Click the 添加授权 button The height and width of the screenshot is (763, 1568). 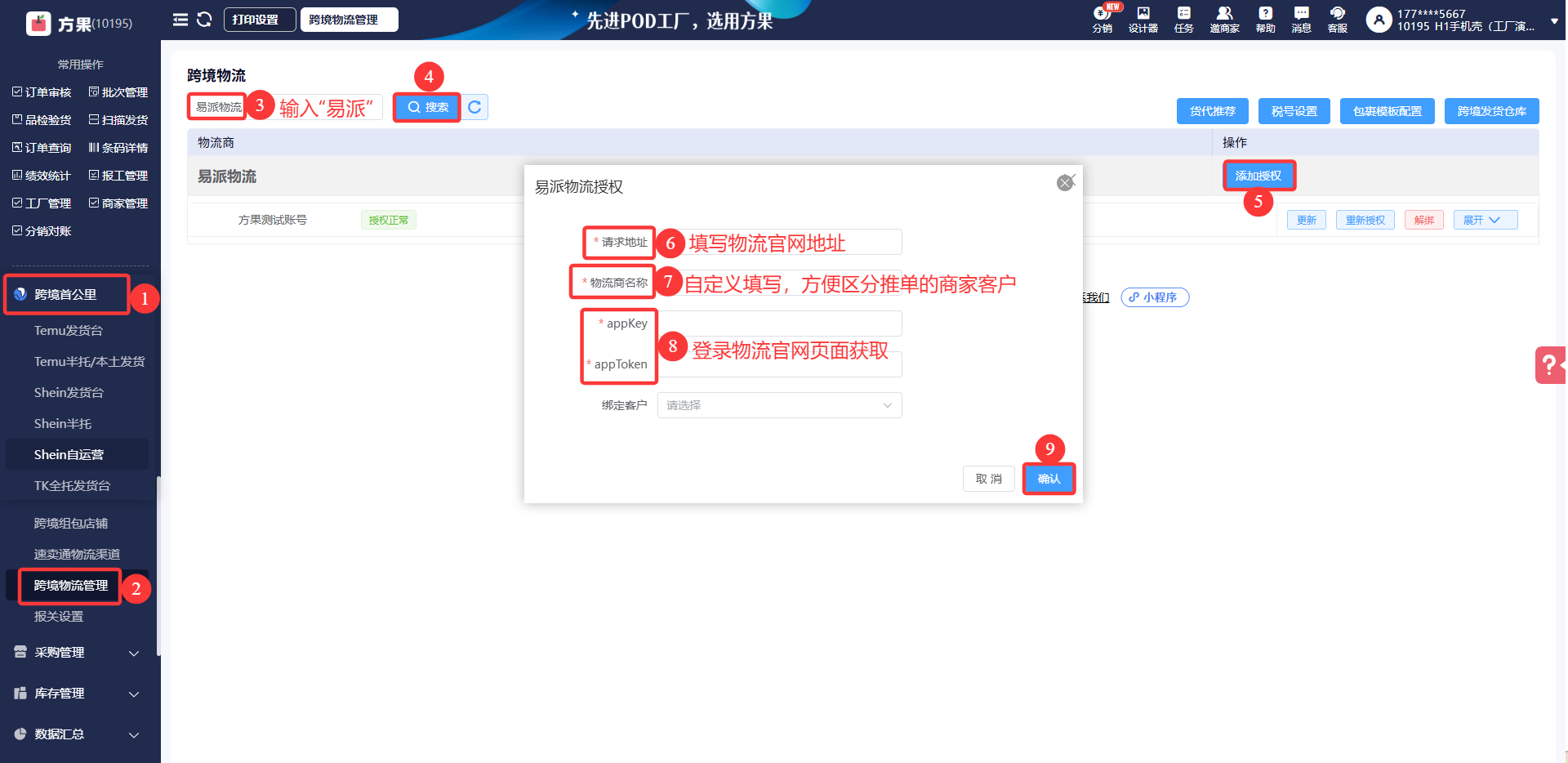point(1258,176)
